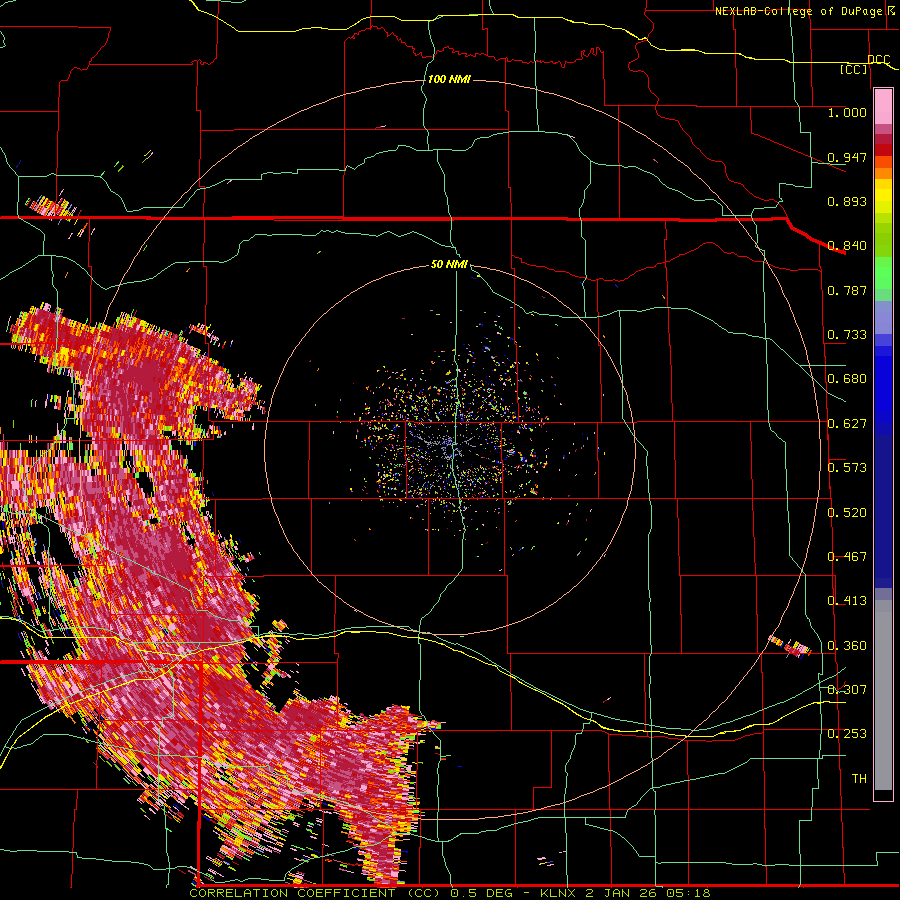The width and height of the screenshot is (900, 900).
Task: Click the 0.360 color scale label
Action: click(847, 646)
